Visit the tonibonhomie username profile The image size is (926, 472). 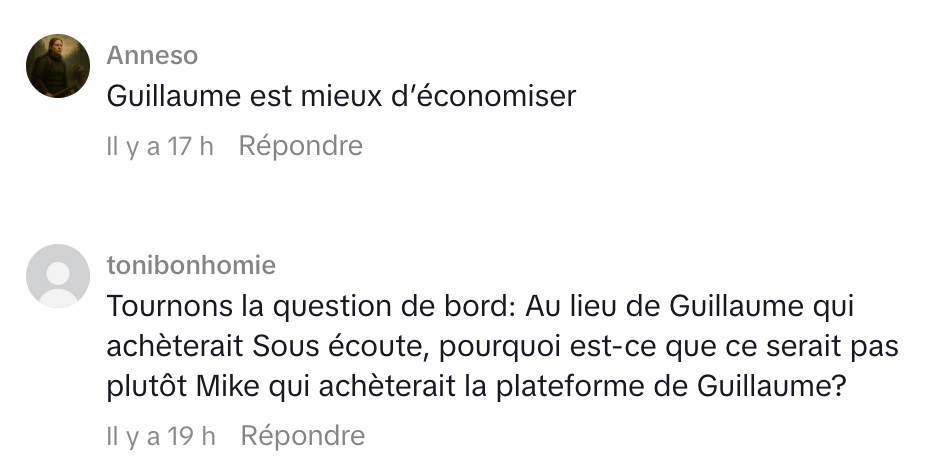191,265
